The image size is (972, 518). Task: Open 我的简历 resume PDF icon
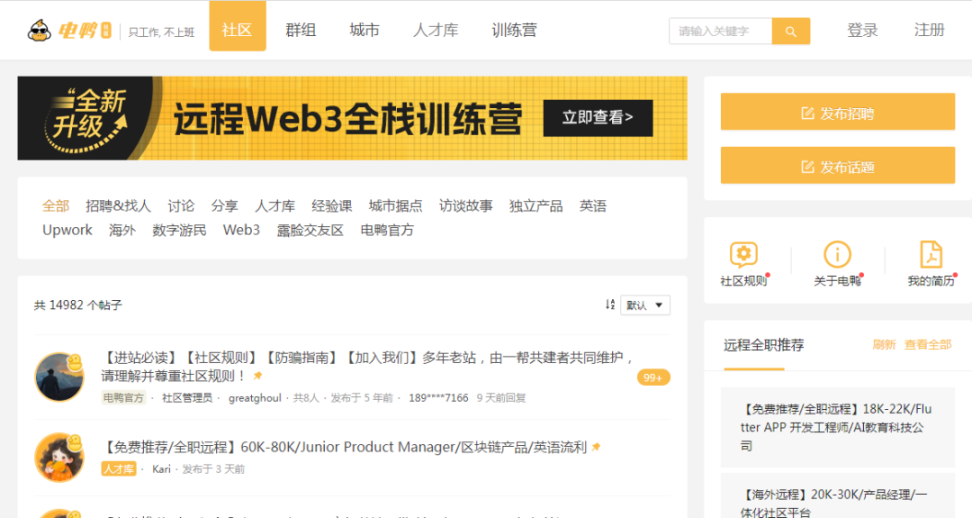pyautogui.click(x=931, y=254)
